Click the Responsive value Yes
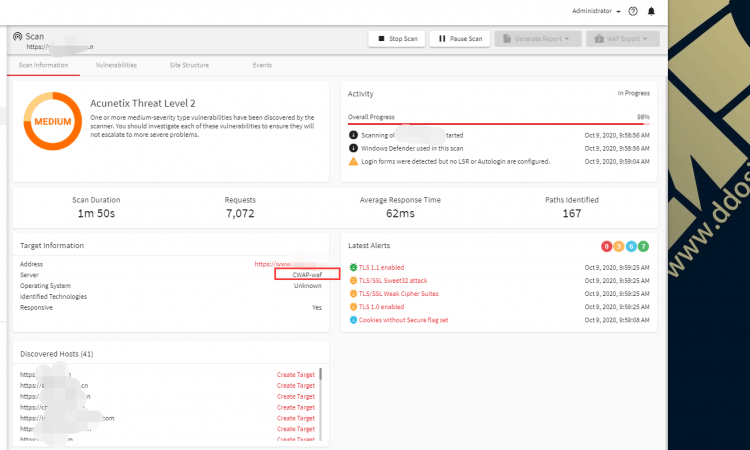Screen dimensions: 750x450 [317, 307]
